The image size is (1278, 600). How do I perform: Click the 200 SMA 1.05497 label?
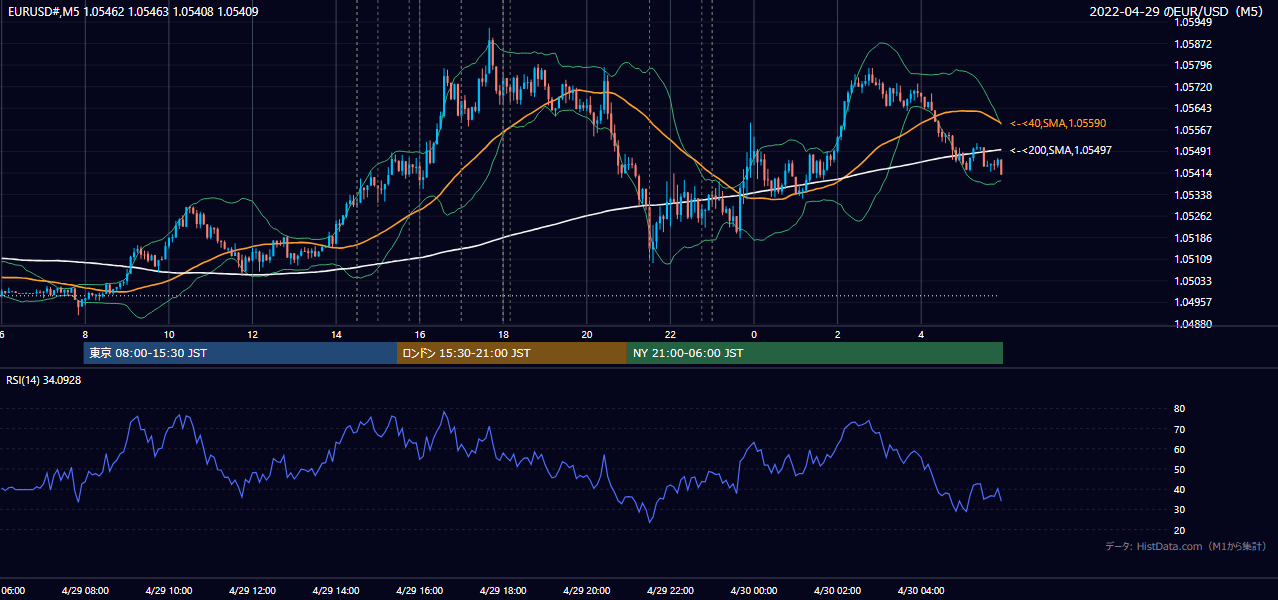click(1061, 150)
